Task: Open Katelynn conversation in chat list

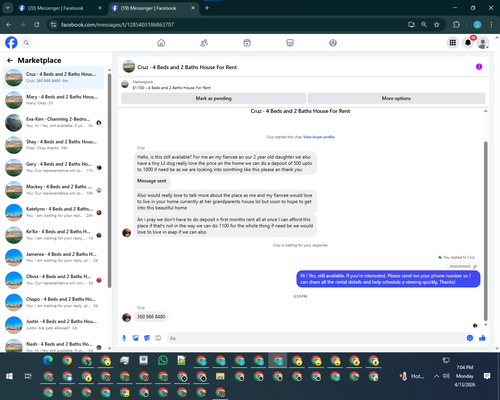Action: [54, 212]
